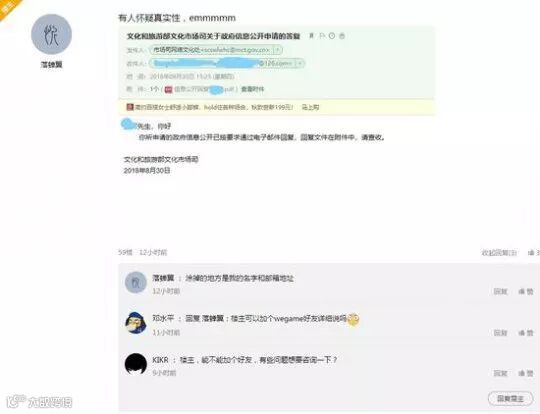The image size is (540, 414).
Task: Expand the sender address options arrow
Action: tap(277, 50)
